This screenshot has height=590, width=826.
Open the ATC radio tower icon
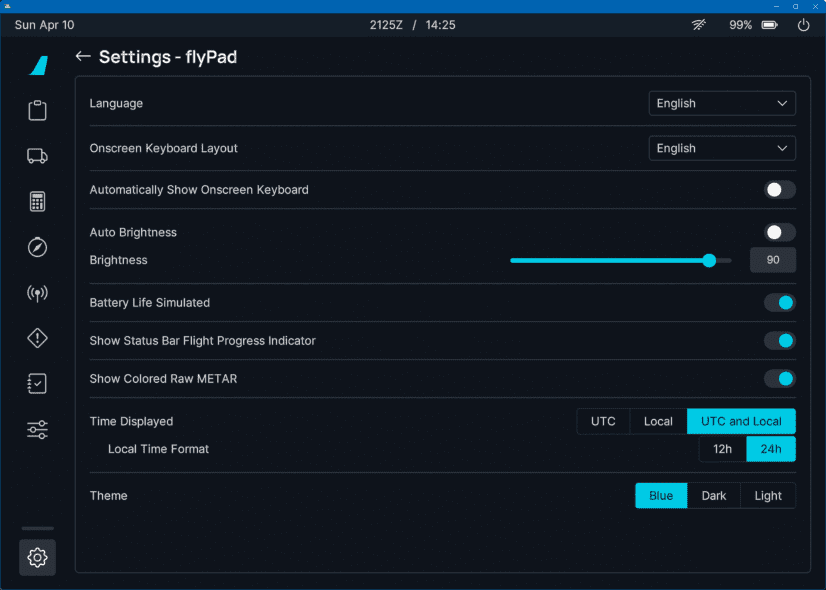coord(37,293)
